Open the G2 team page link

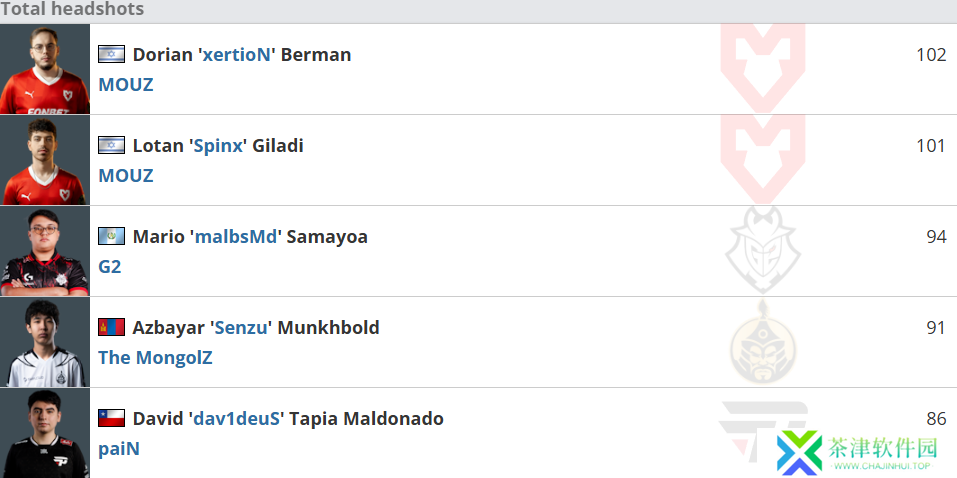click(110, 266)
